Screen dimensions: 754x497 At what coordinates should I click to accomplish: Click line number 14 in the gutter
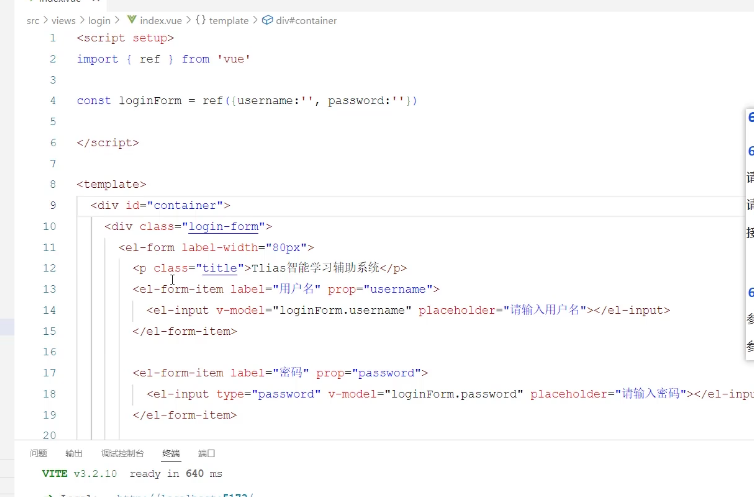(50, 310)
